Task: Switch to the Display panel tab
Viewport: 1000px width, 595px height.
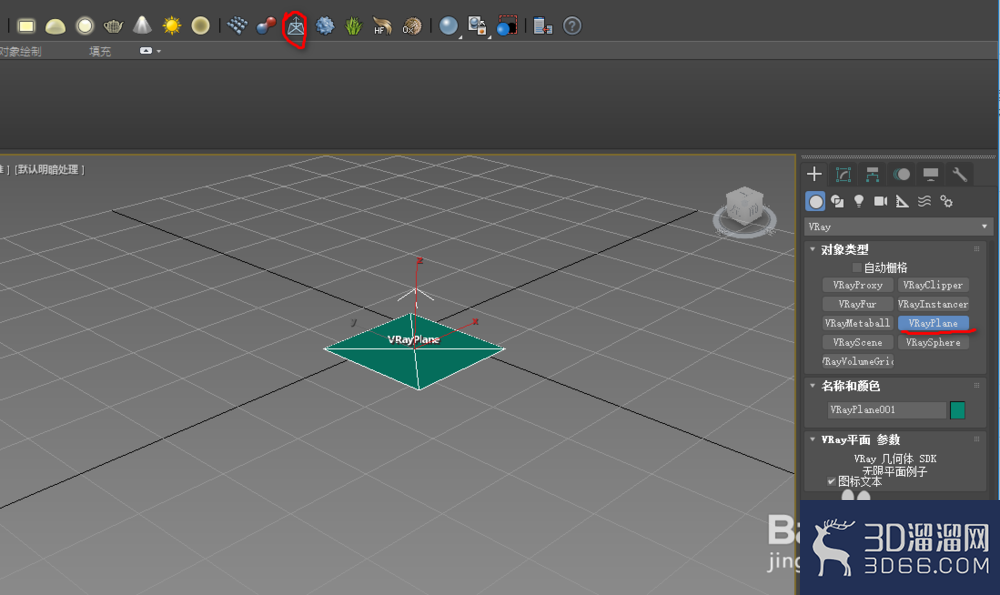Action: (x=930, y=173)
